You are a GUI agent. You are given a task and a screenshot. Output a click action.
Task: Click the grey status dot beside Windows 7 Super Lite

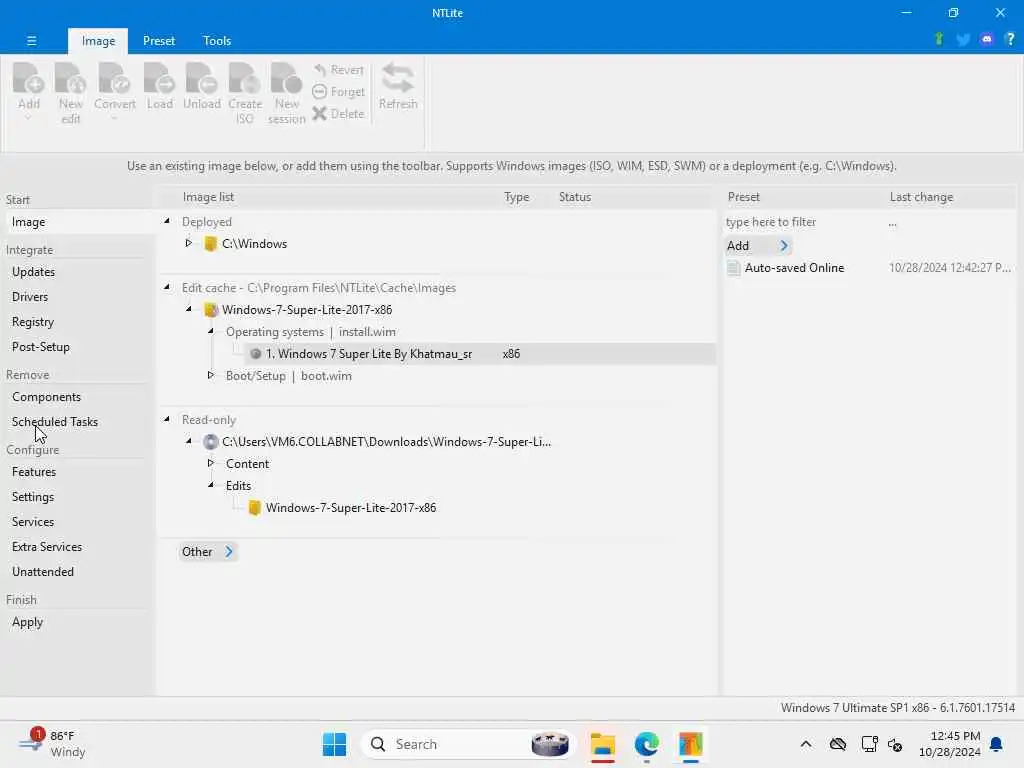pos(255,354)
